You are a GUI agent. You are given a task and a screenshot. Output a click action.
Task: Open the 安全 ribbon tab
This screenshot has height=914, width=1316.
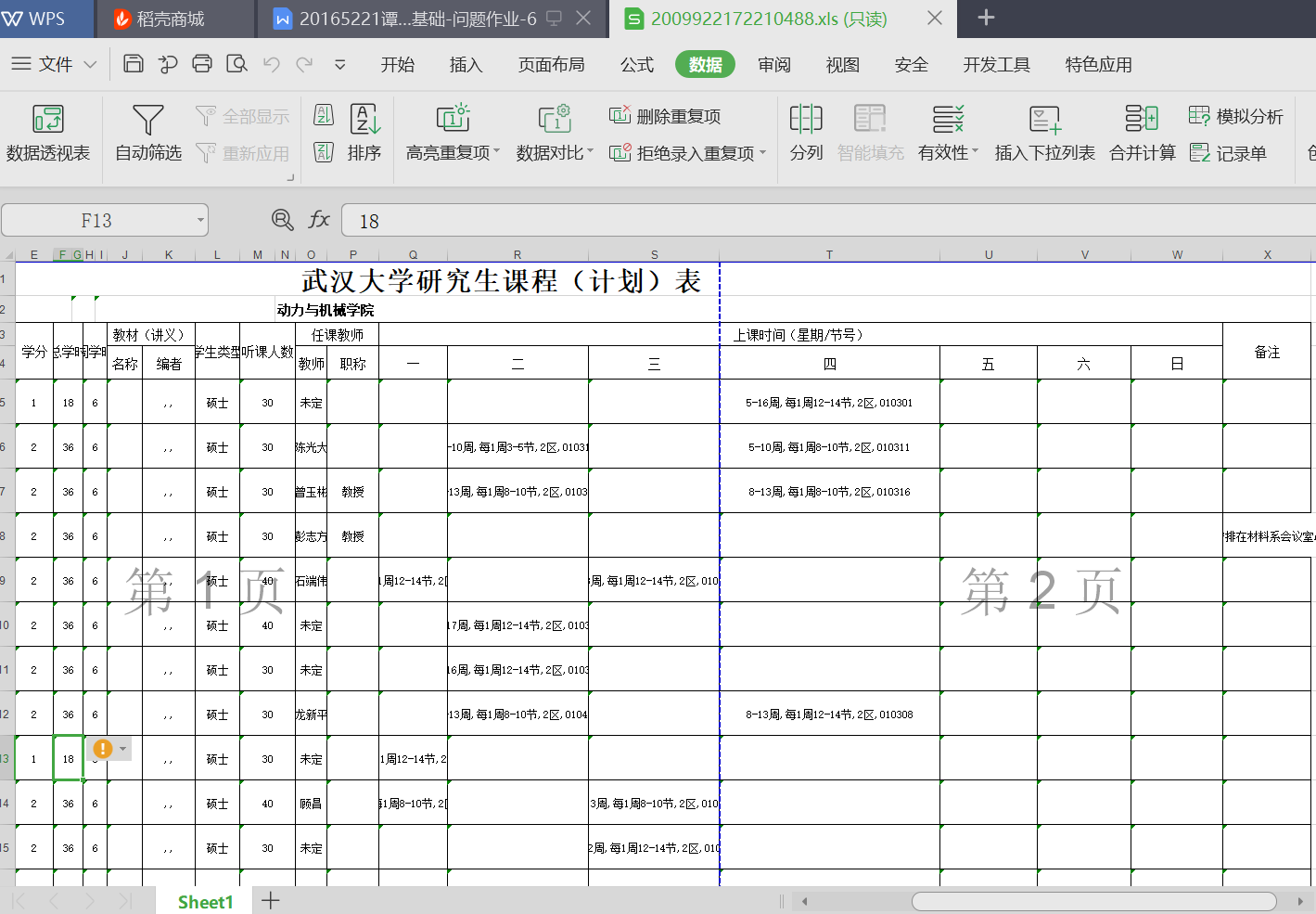tap(912, 64)
